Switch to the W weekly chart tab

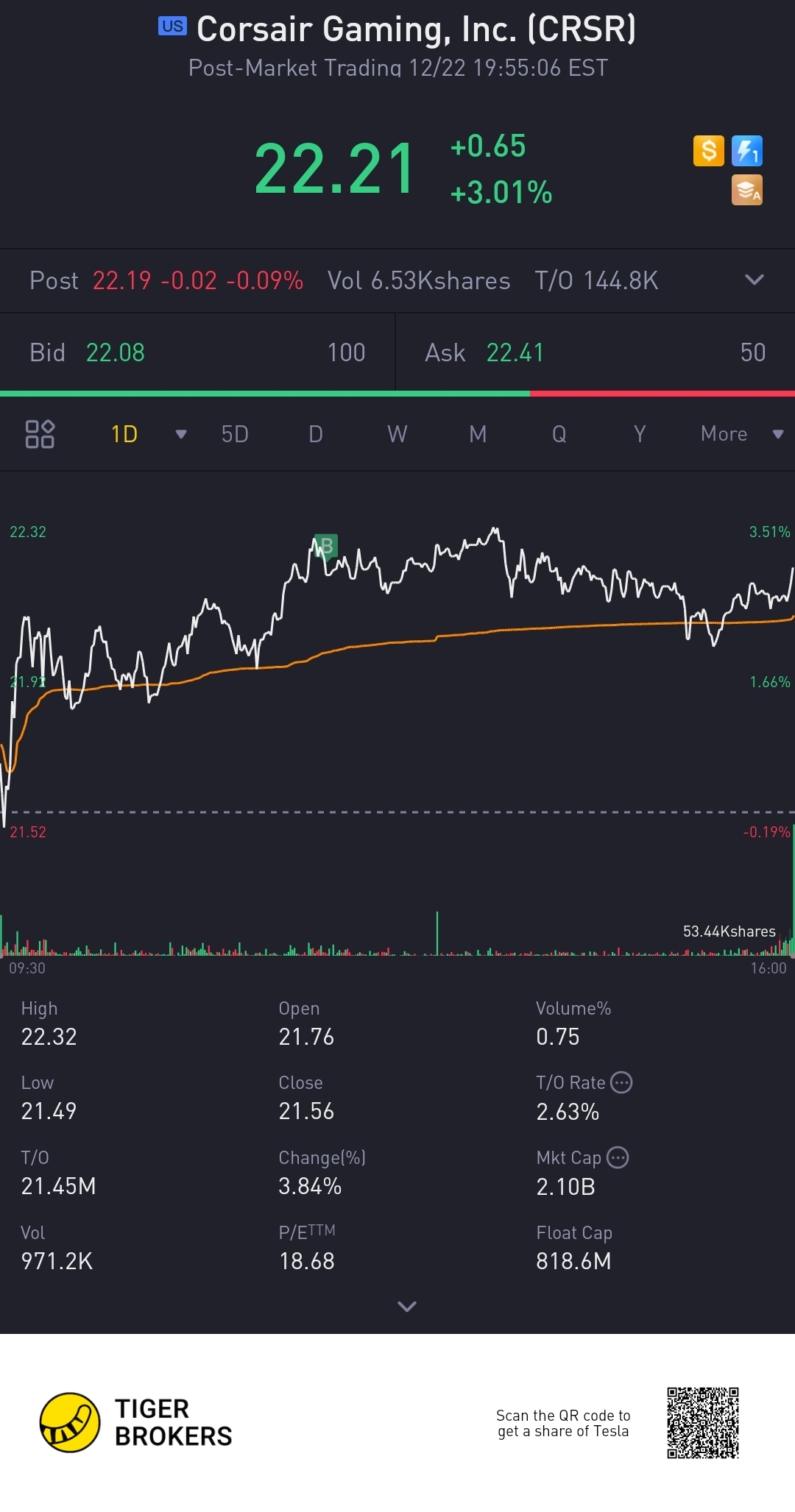tap(397, 434)
